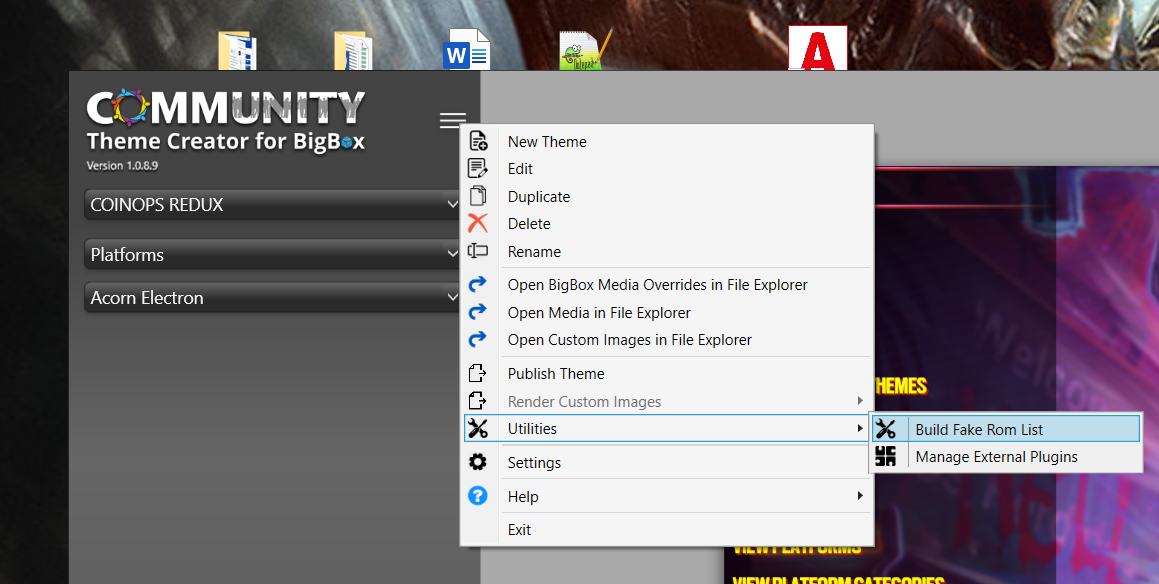
Task: Click blue arrow icon beside BigBox Media Overrides
Action: (x=478, y=284)
